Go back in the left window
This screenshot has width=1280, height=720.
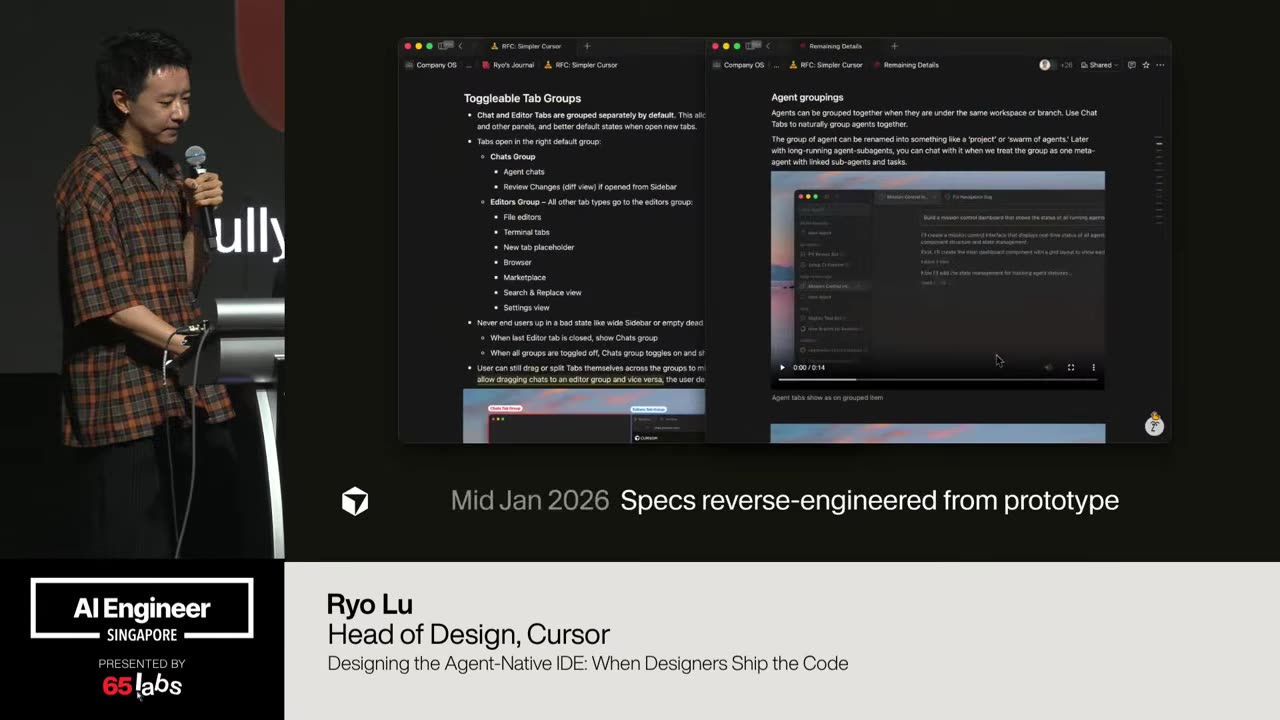pyautogui.click(x=460, y=46)
